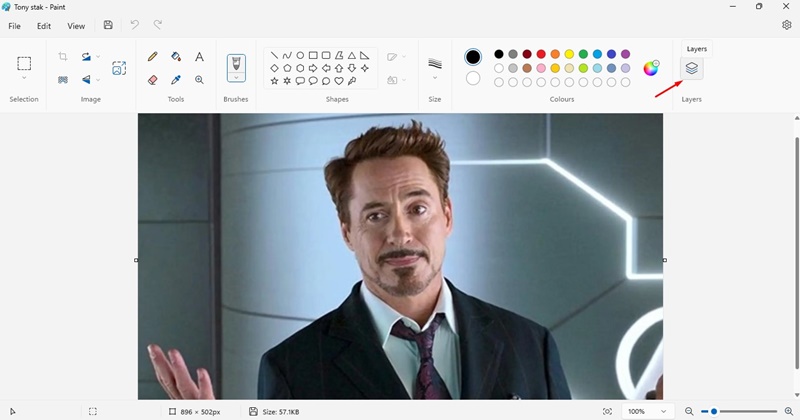Select Colour 1 black primary circle
Image resolution: width=800 pixels, height=420 pixels.
473,57
